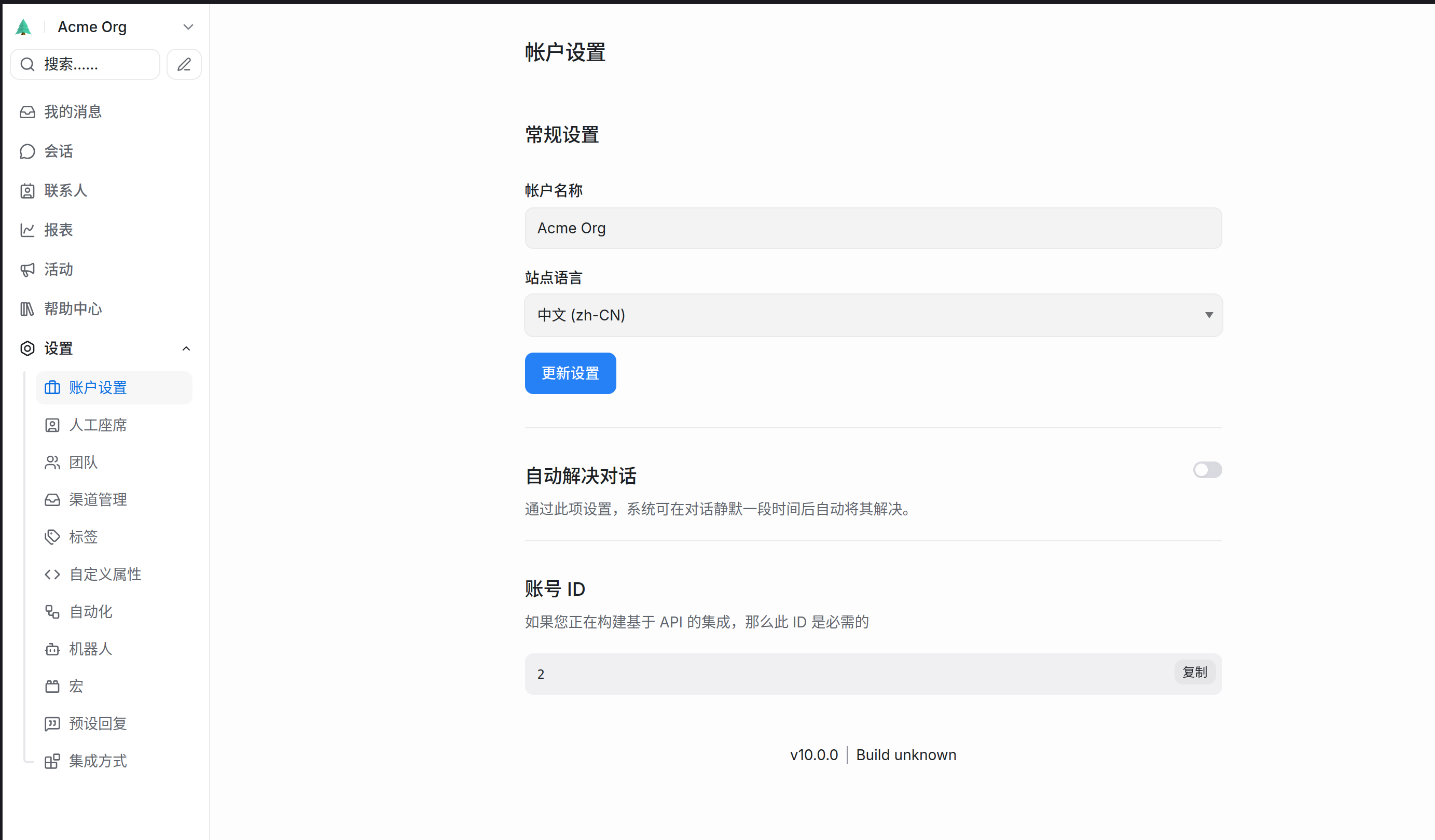Click the 机器人 bot icon
Image resolution: width=1435 pixels, height=840 pixels.
pos(52,649)
